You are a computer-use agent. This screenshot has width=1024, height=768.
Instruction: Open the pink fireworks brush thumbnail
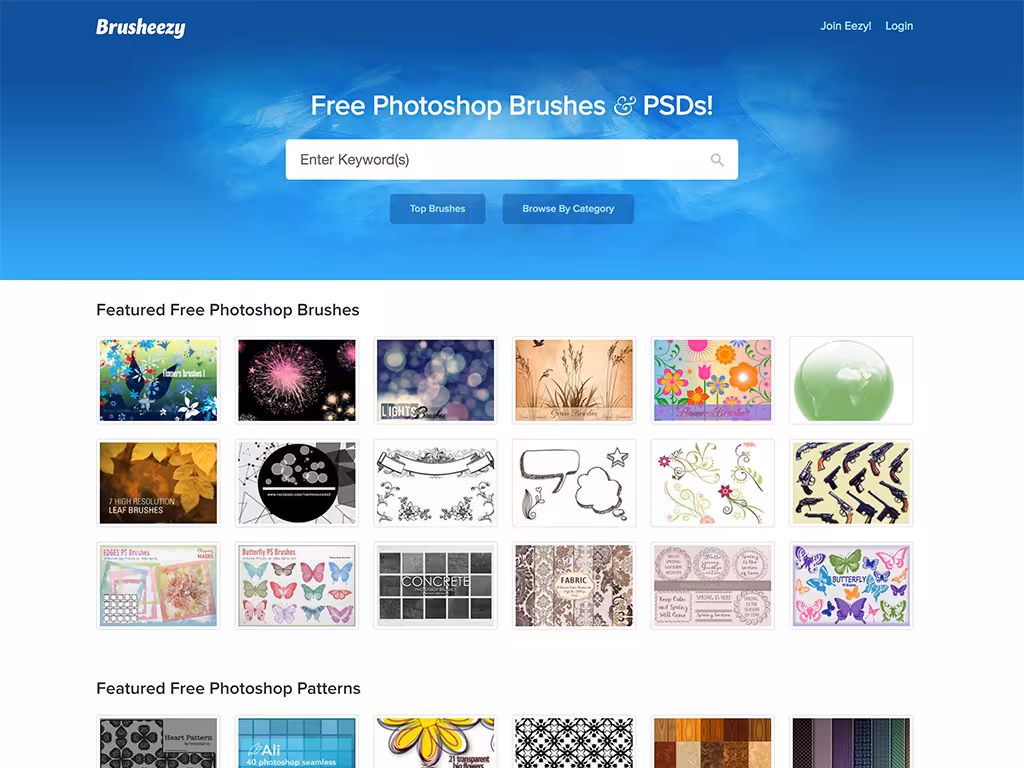[x=297, y=380]
